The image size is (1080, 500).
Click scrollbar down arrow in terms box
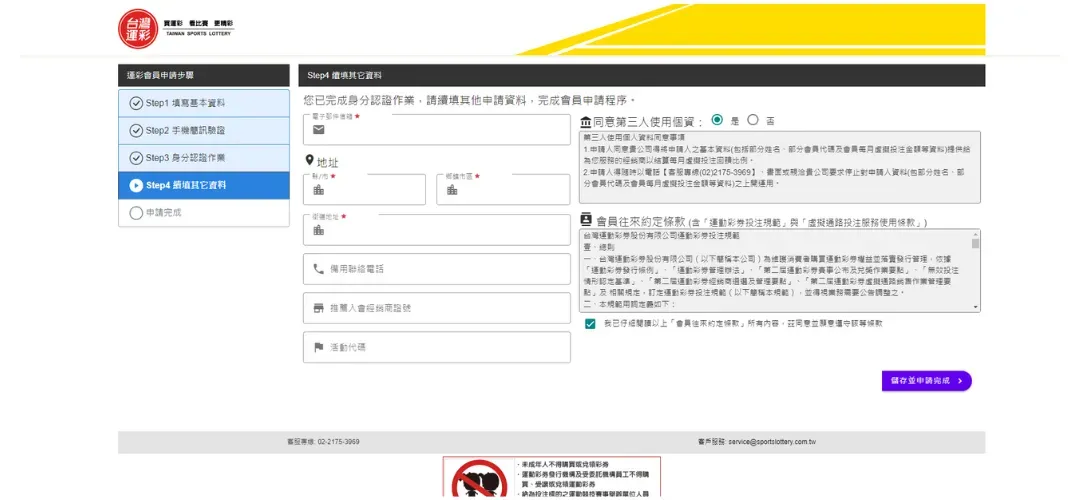(975, 305)
